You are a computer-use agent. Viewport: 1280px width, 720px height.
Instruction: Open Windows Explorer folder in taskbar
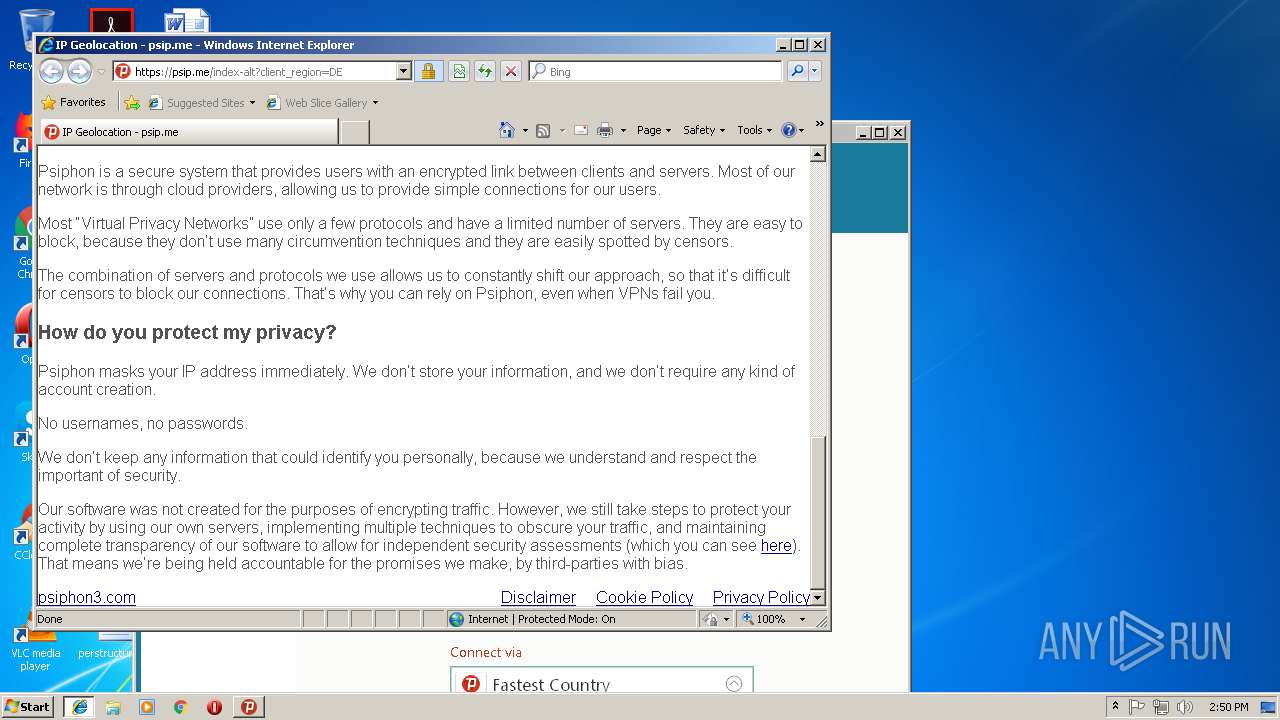click(x=113, y=707)
